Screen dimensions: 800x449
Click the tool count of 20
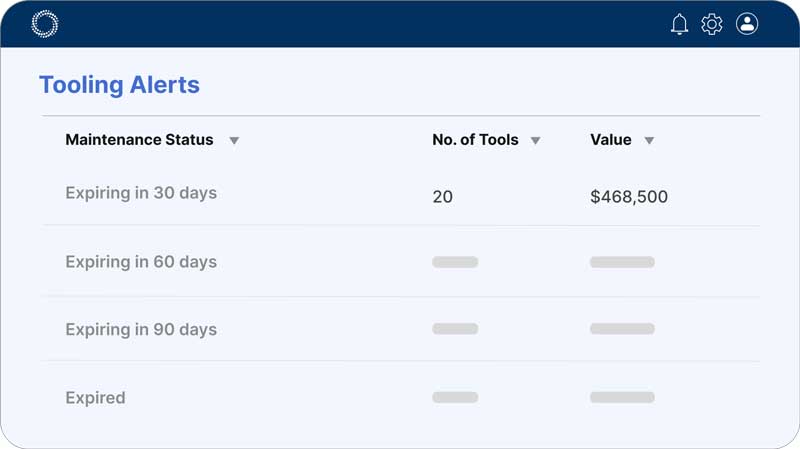tap(442, 197)
